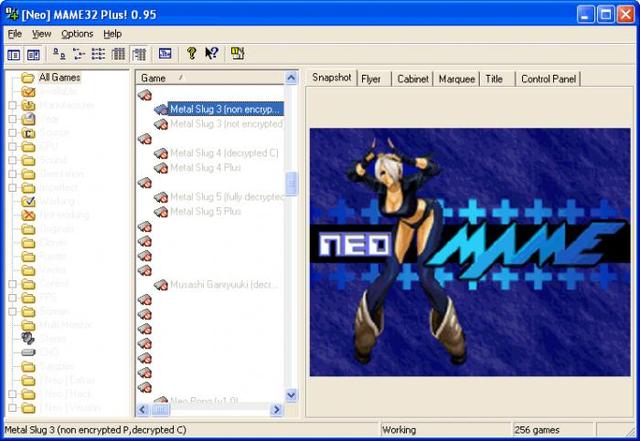640x441 pixels.
Task: Select the All Games folder
Action: pyautogui.click(x=60, y=77)
